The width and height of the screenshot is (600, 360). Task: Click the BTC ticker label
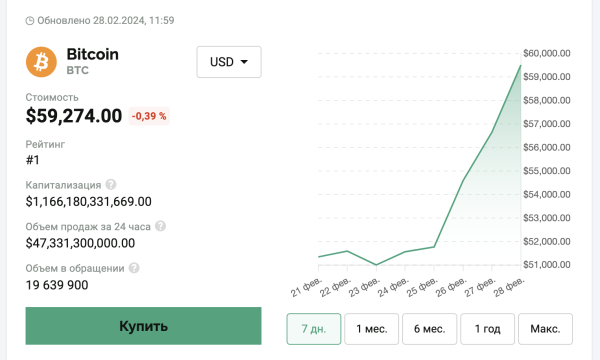coord(78,70)
